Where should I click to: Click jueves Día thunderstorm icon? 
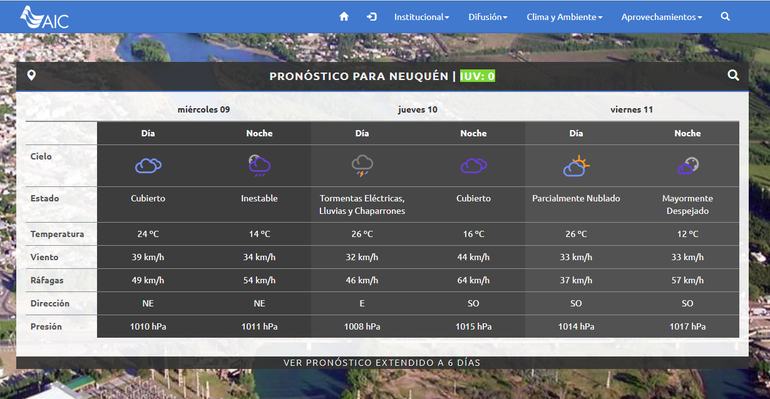(x=362, y=165)
